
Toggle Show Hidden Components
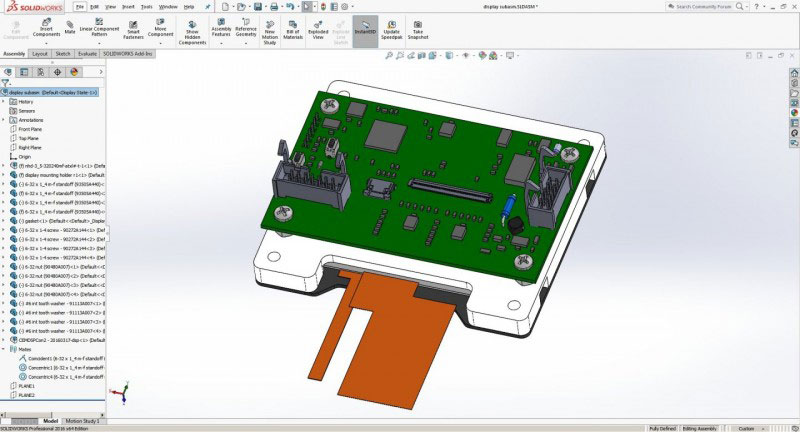(193, 29)
